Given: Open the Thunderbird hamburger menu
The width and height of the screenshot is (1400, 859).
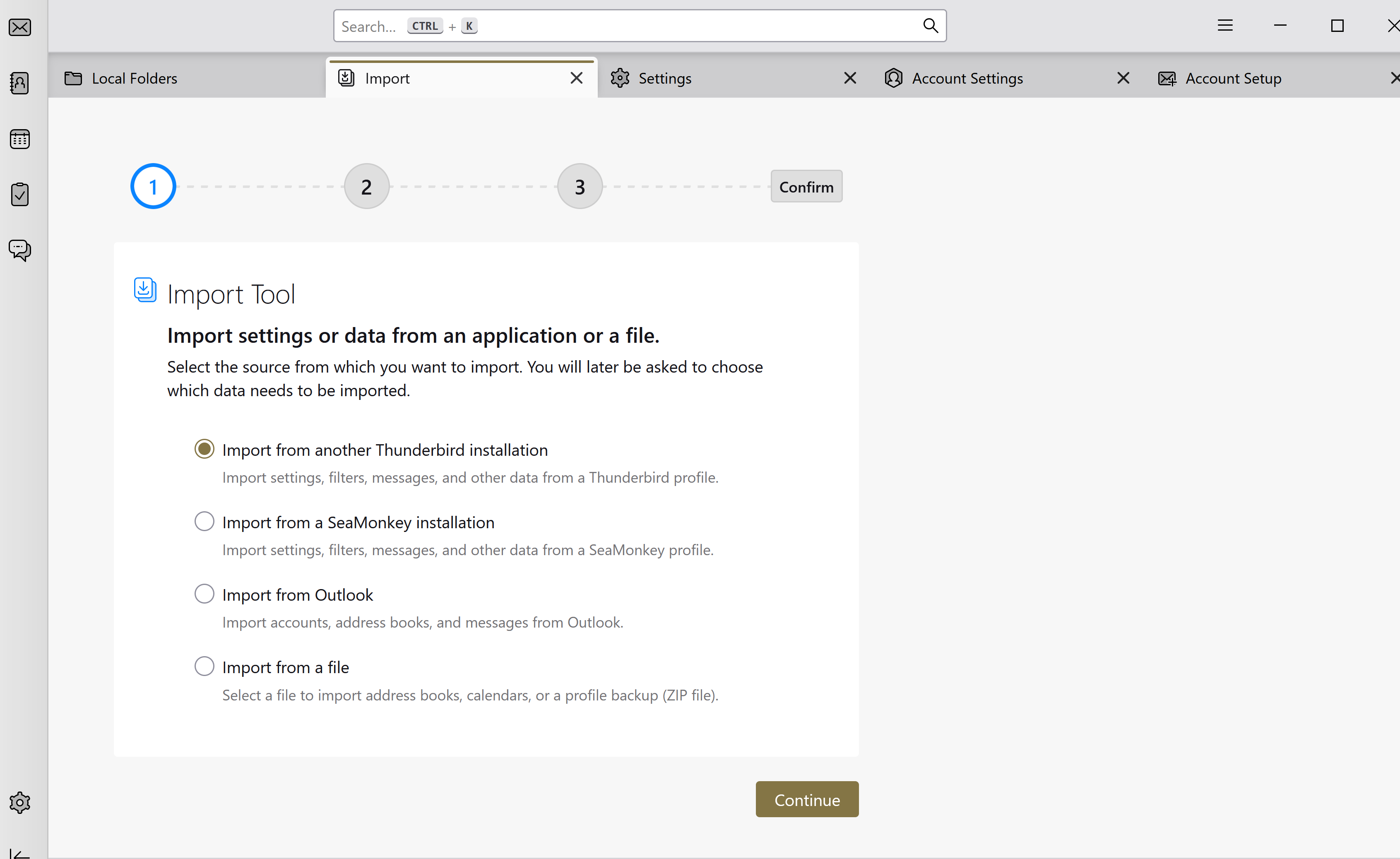Looking at the screenshot, I should point(1225,26).
